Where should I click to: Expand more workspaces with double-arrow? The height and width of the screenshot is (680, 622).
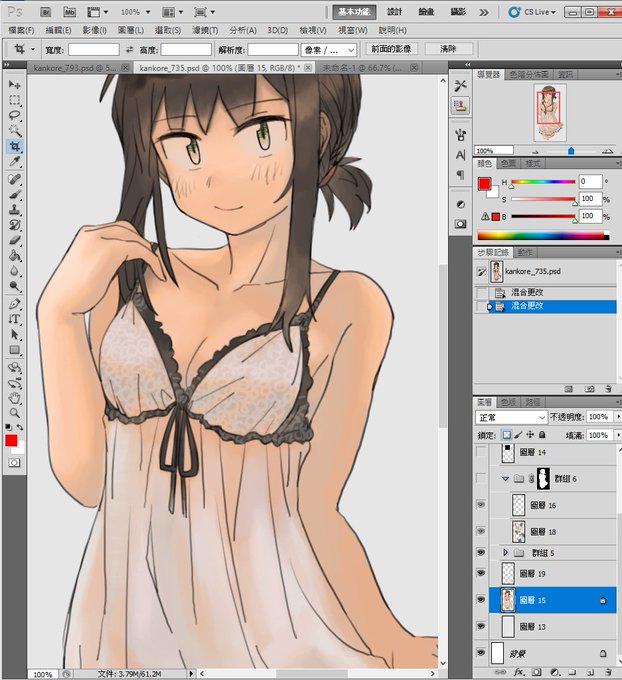(x=484, y=12)
